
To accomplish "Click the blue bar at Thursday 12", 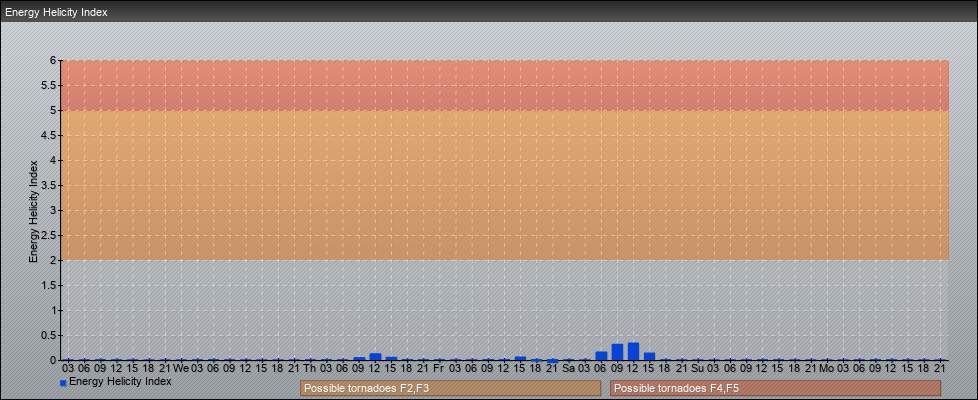I will [x=375, y=357].
